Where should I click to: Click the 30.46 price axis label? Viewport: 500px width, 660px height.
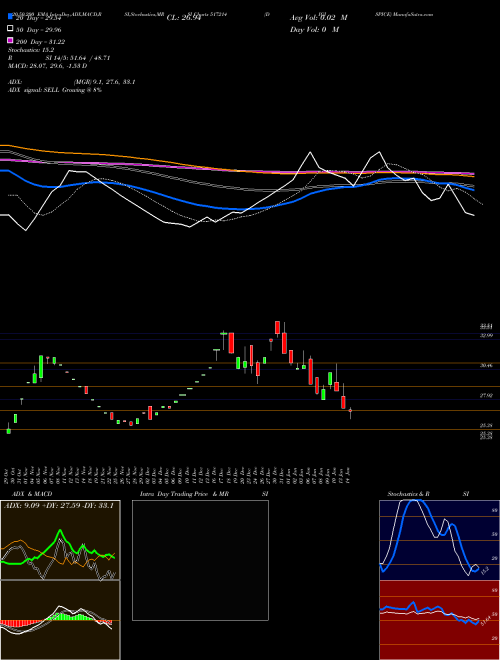(x=486, y=366)
